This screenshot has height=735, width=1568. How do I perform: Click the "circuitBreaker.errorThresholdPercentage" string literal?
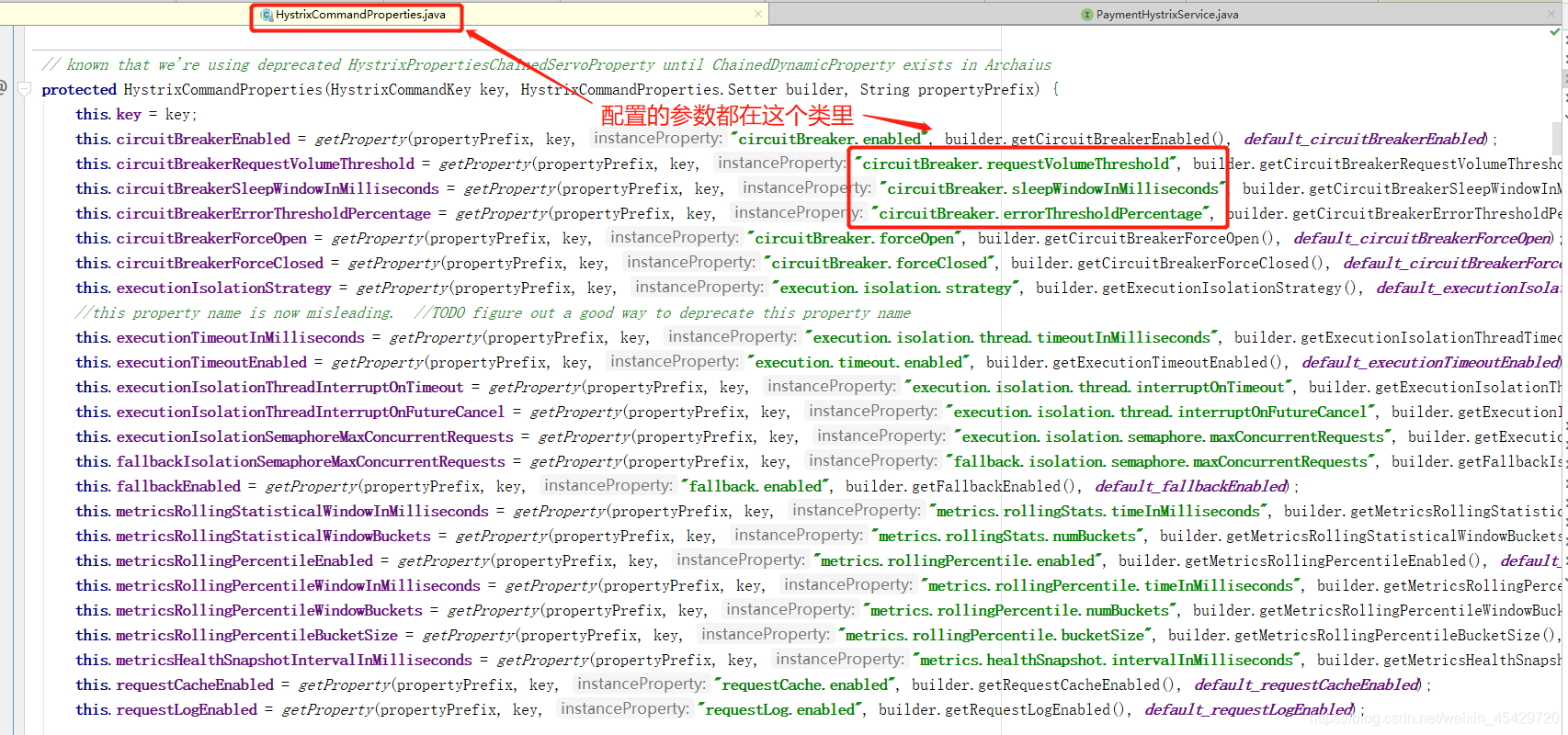1040,213
